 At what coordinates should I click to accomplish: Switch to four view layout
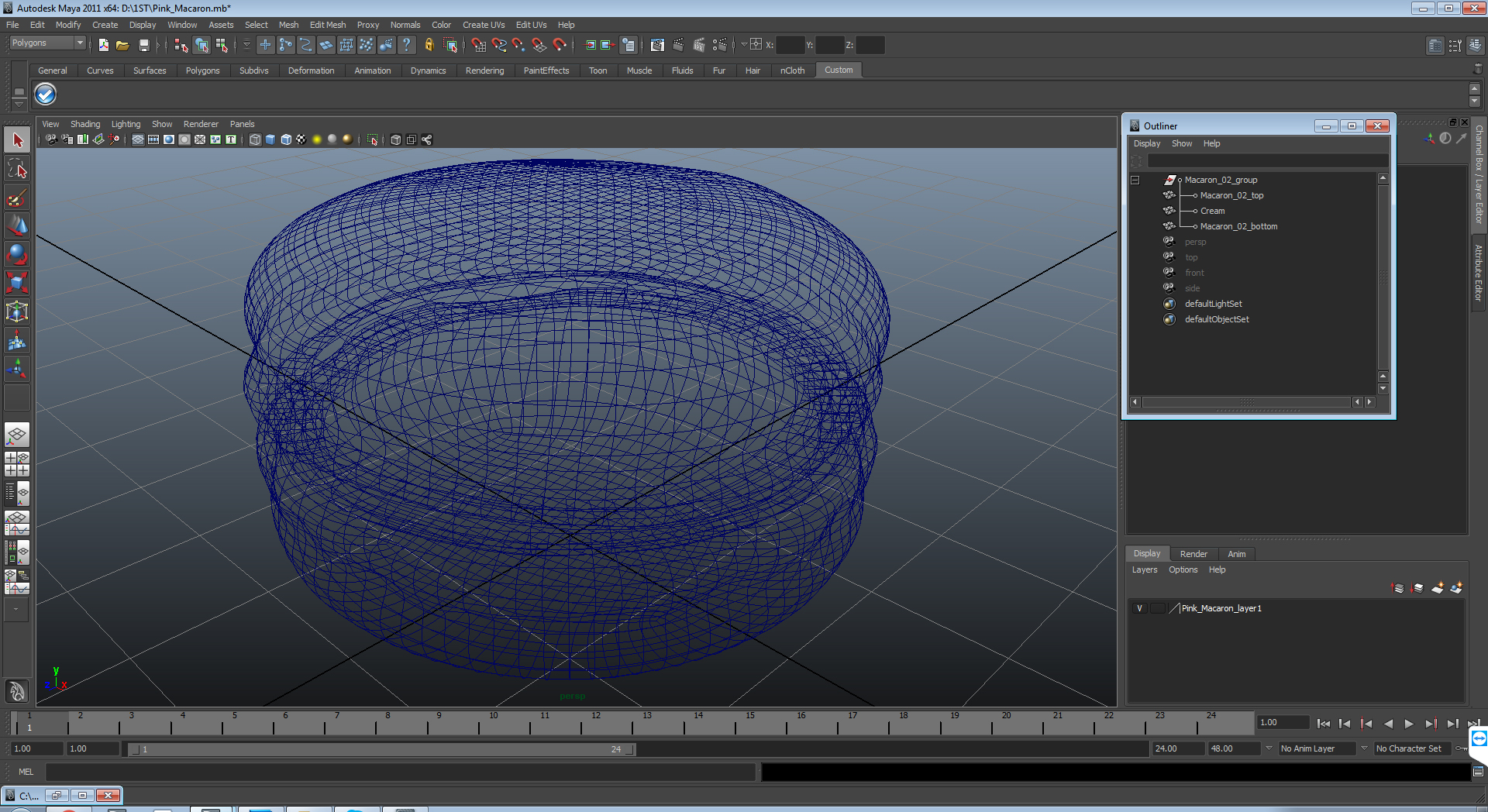point(17,464)
